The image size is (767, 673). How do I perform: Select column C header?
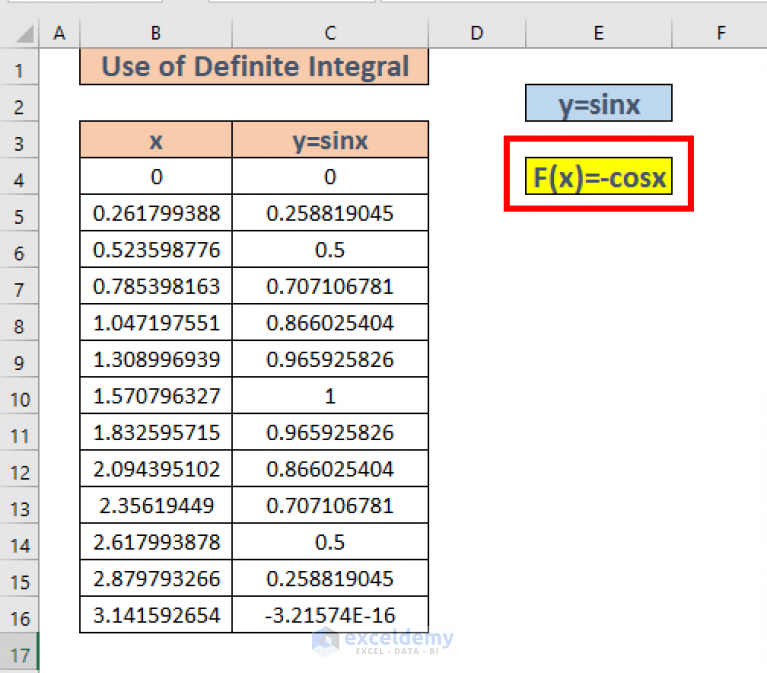[330, 34]
